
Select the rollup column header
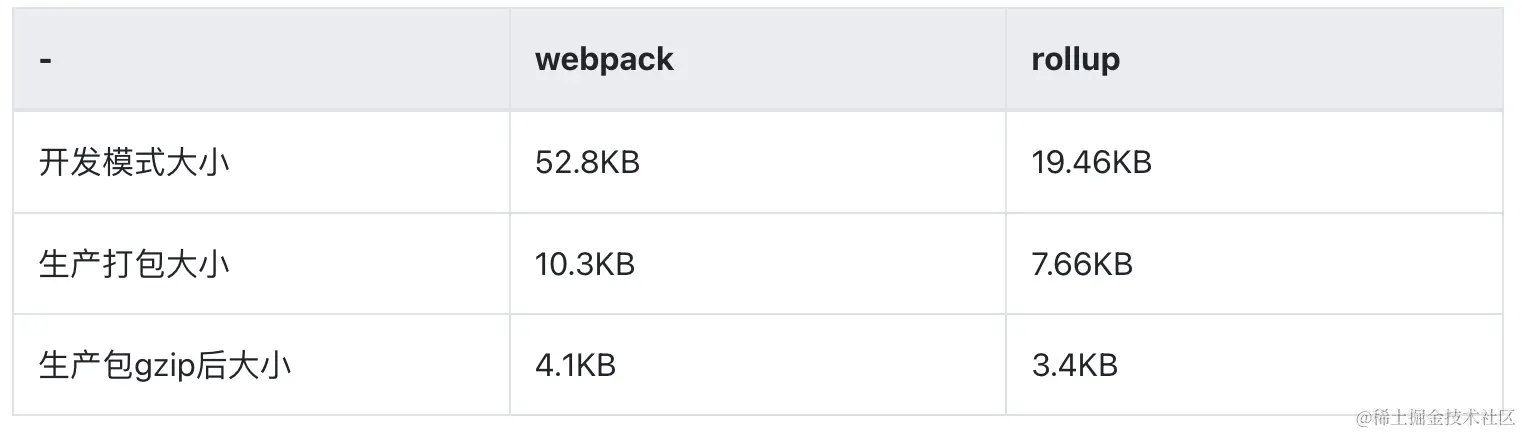(x=1075, y=60)
